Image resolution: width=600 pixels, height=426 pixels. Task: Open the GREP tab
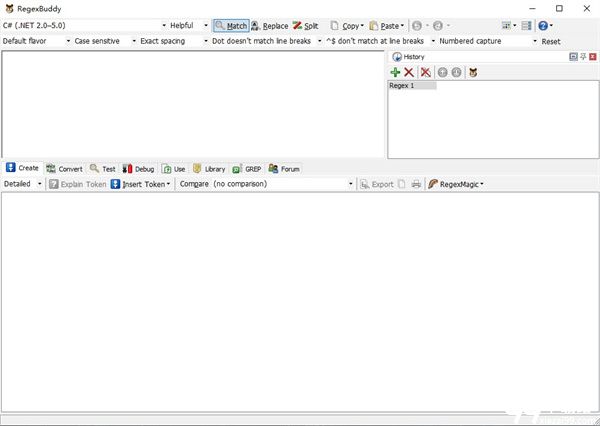(247, 169)
